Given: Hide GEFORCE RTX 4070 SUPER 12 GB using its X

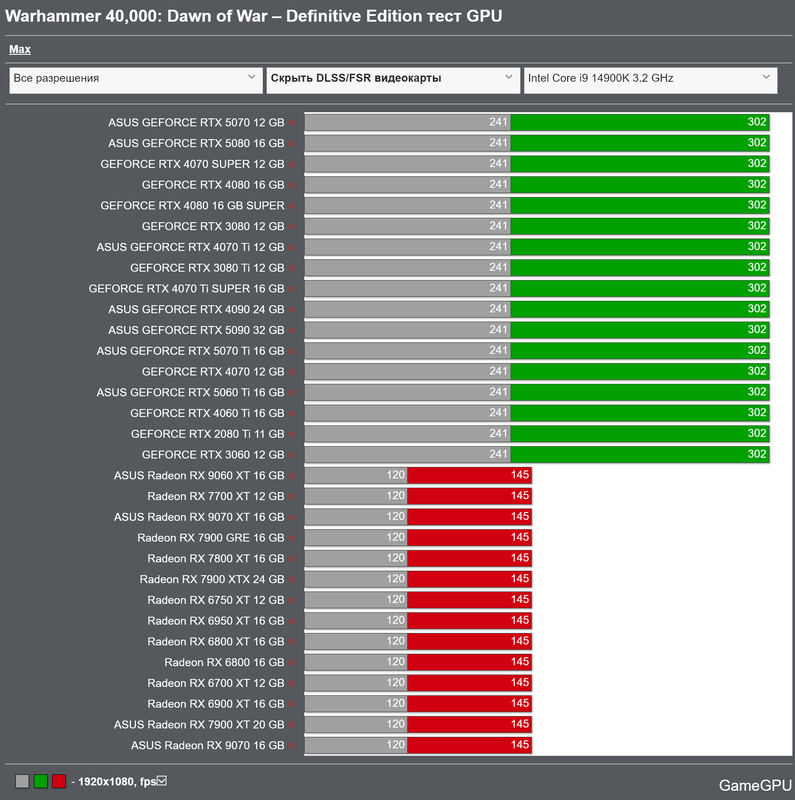Looking at the screenshot, I should 291,165.
